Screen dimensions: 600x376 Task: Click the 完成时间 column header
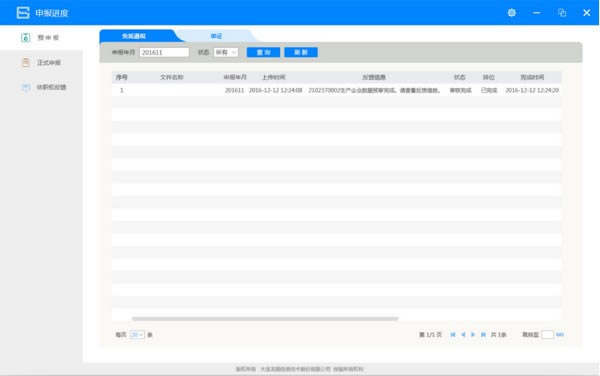point(532,77)
